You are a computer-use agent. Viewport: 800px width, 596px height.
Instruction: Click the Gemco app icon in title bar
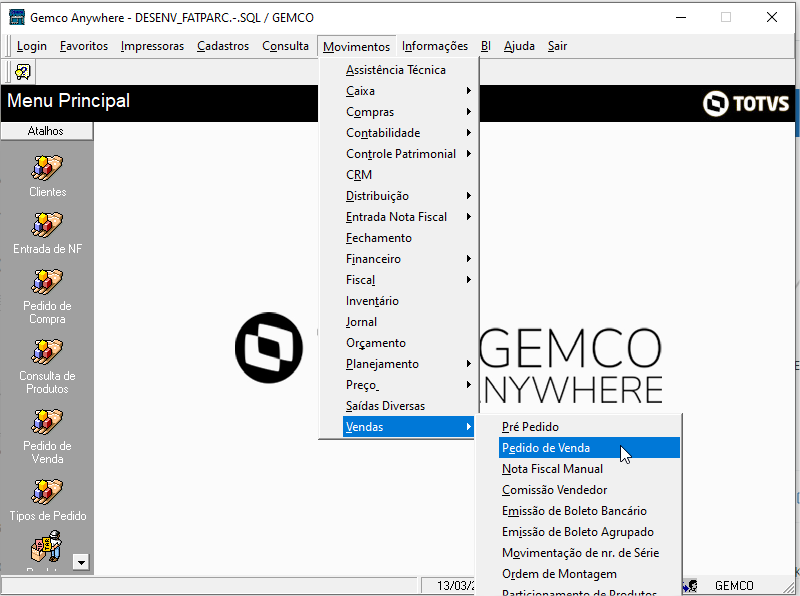coord(17,17)
